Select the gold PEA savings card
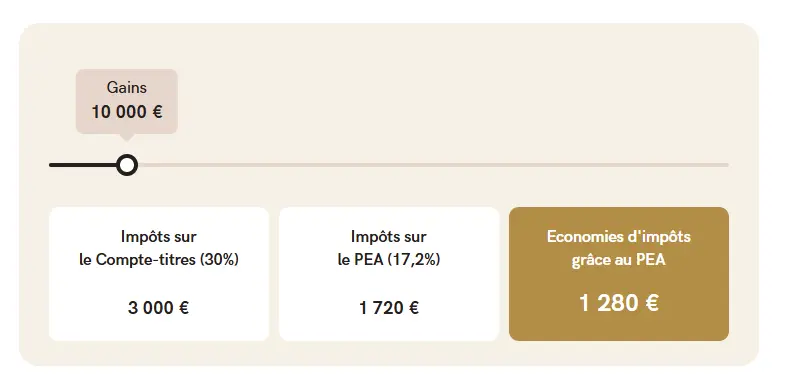This screenshot has width=787, height=382. coord(619,274)
